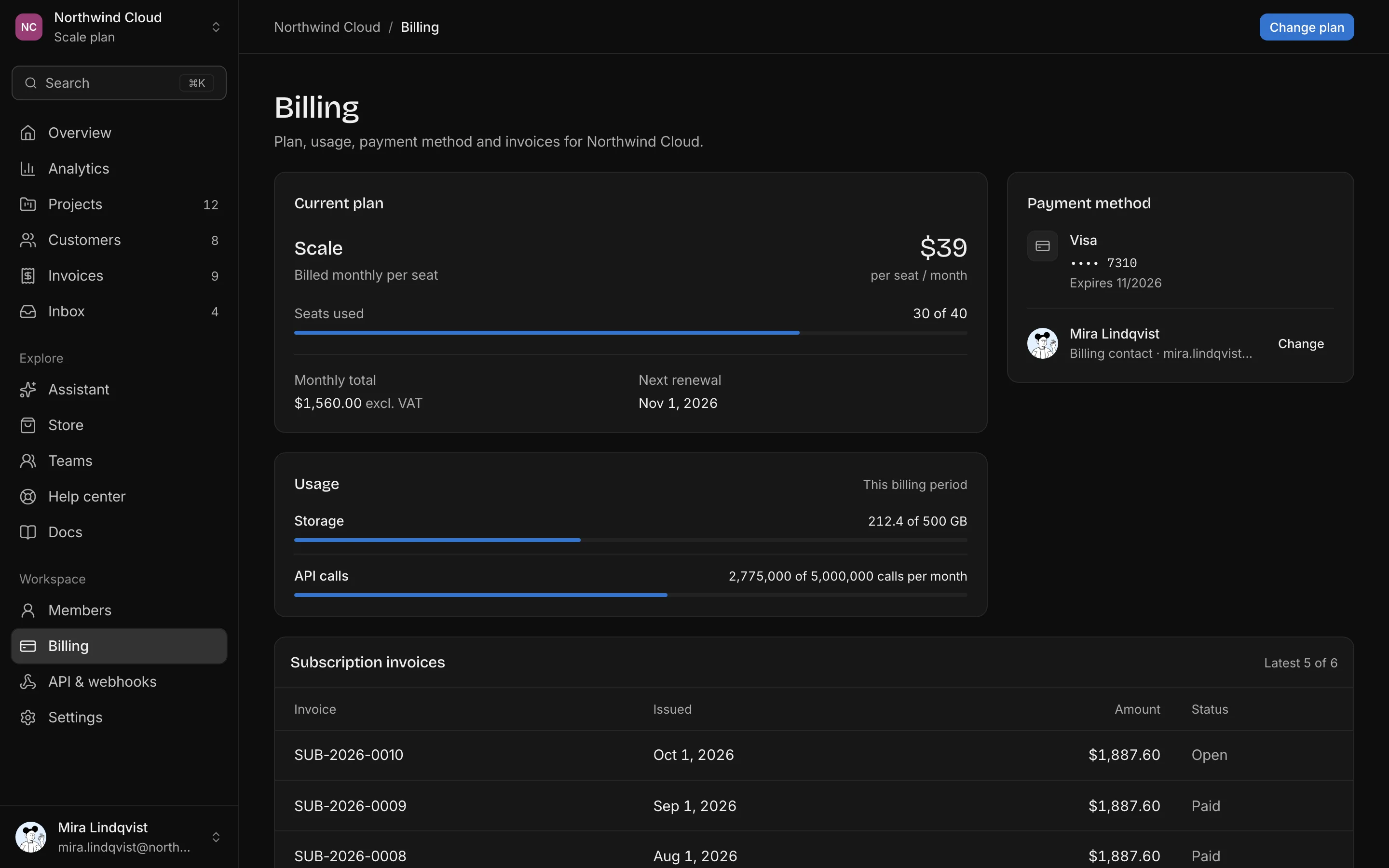Screen dimensions: 1389x868
Task: Click the Settings gear icon
Action: [27, 717]
